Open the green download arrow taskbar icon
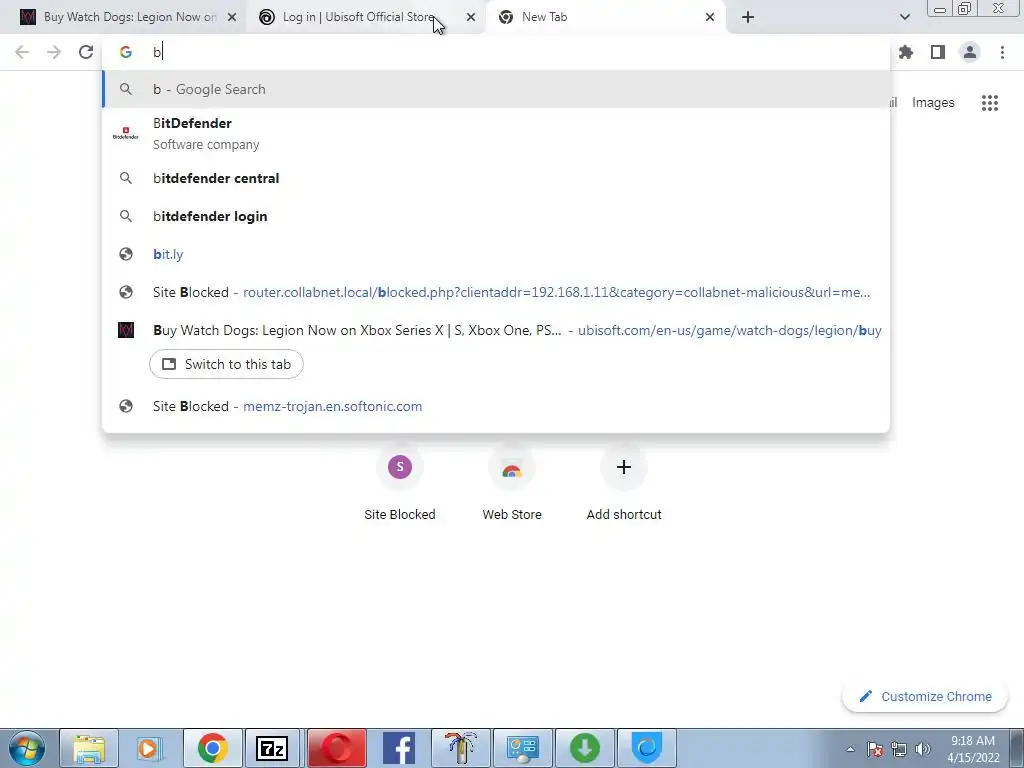The width and height of the screenshot is (1024, 768). point(584,748)
